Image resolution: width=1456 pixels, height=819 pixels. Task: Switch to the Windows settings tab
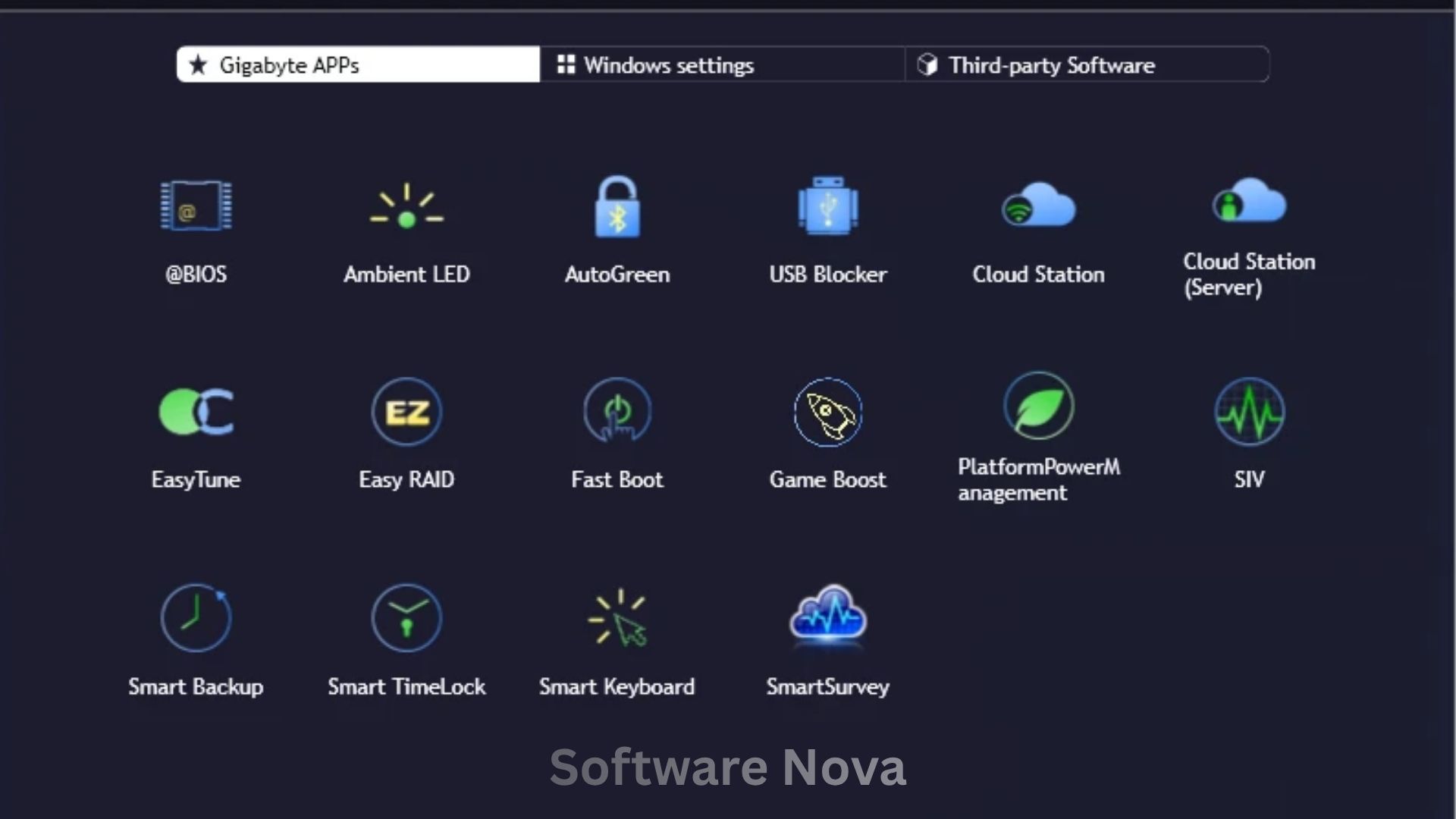click(x=723, y=64)
